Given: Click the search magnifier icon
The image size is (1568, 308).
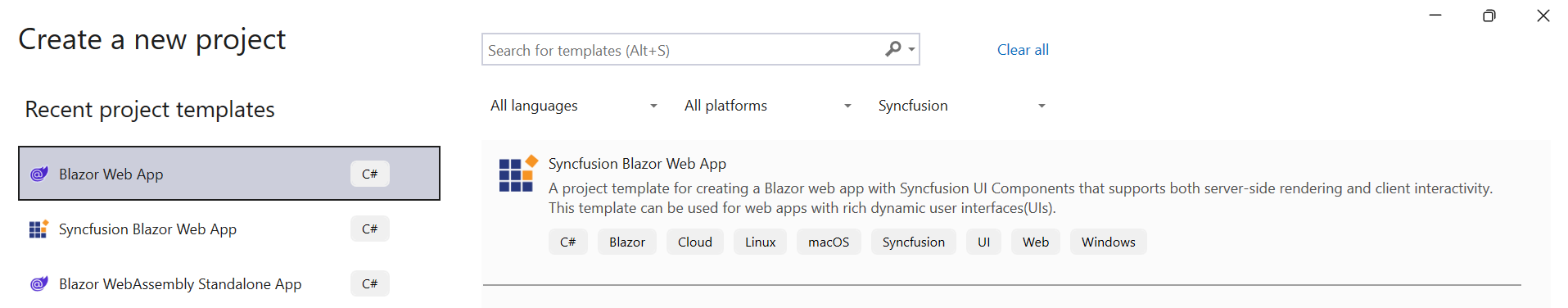Looking at the screenshot, I should [x=893, y=49].
